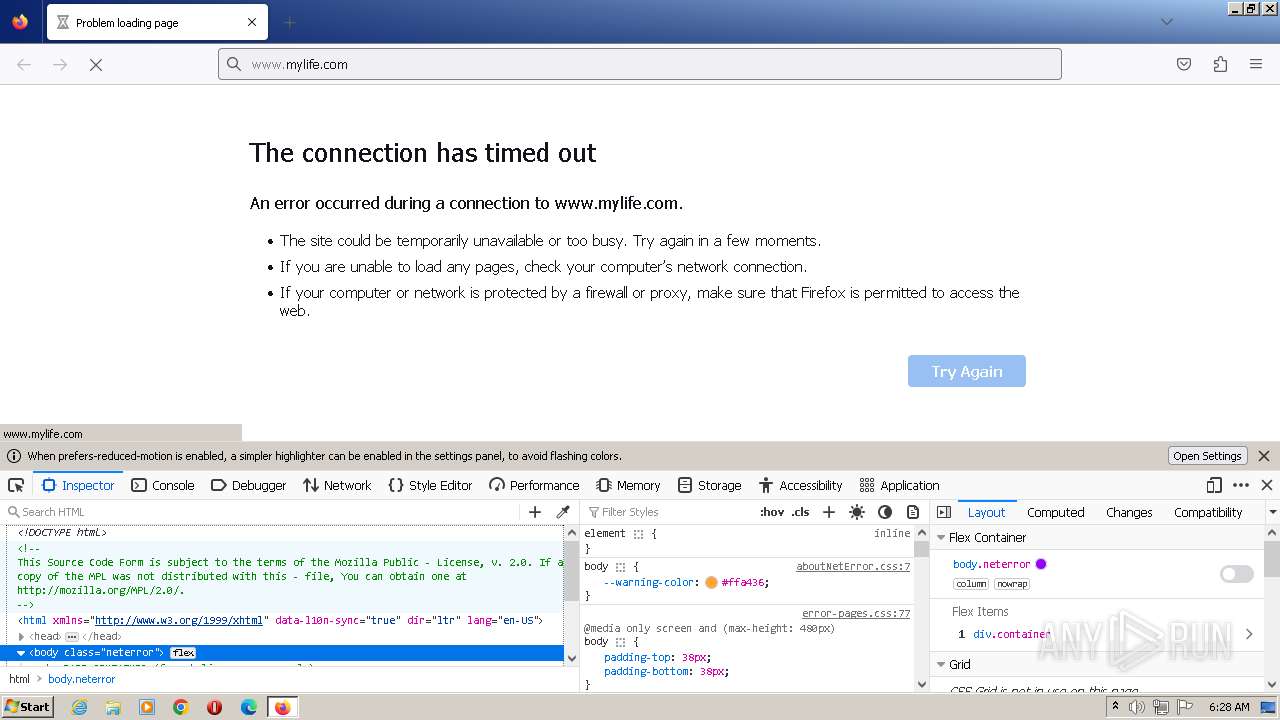Open flex item div.container arrow
Viewport: 1280px width, 720px height.
(1249, 634)
